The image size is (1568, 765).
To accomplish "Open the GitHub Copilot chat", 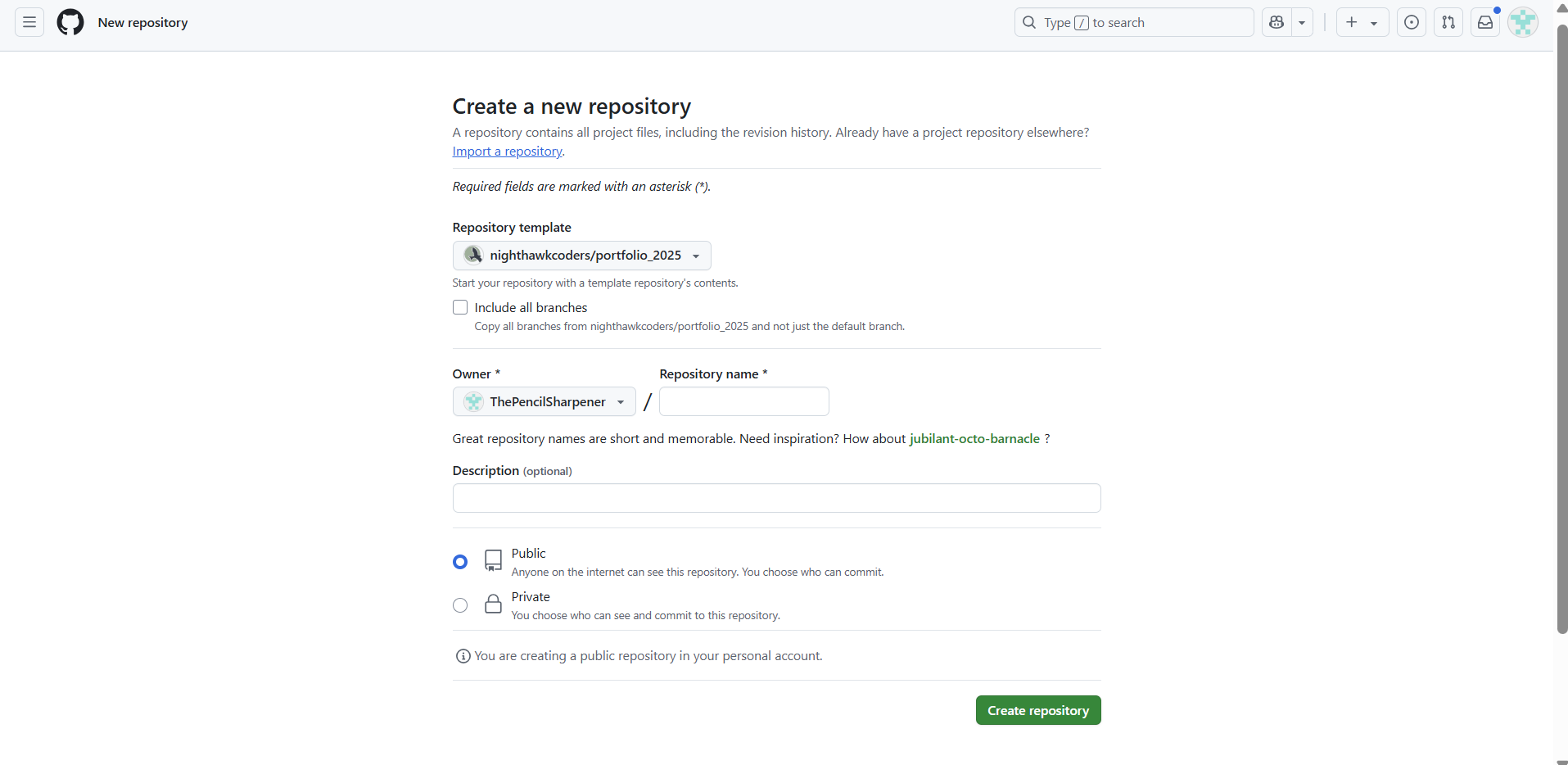I will coord(1277,22).
